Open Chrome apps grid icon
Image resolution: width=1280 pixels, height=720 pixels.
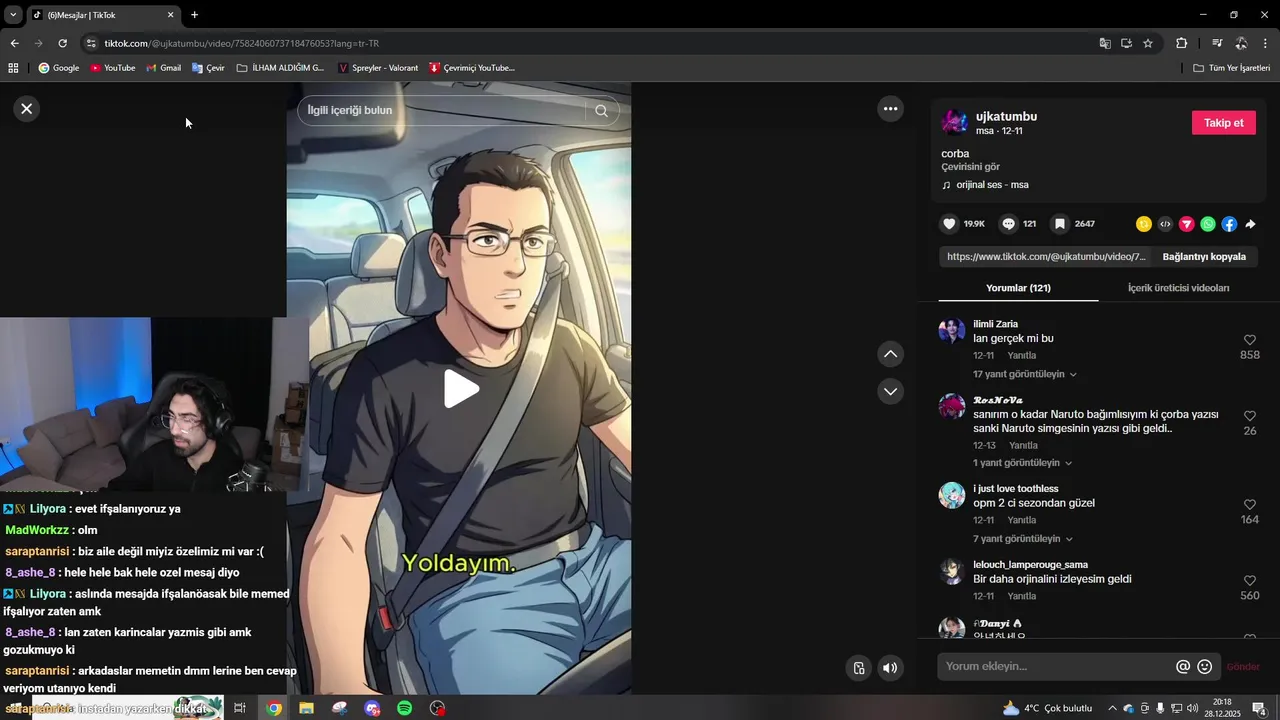pos(13,68)
